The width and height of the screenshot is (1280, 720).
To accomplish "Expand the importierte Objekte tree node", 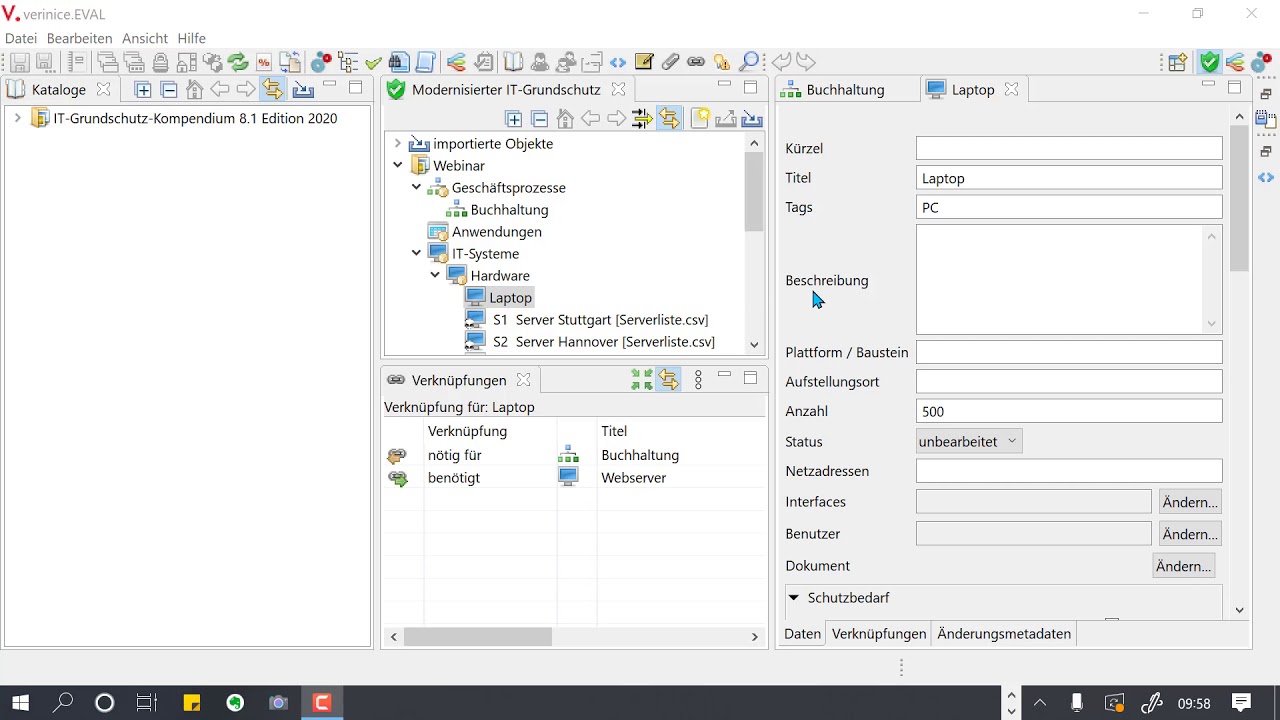I will coord(398,143).
